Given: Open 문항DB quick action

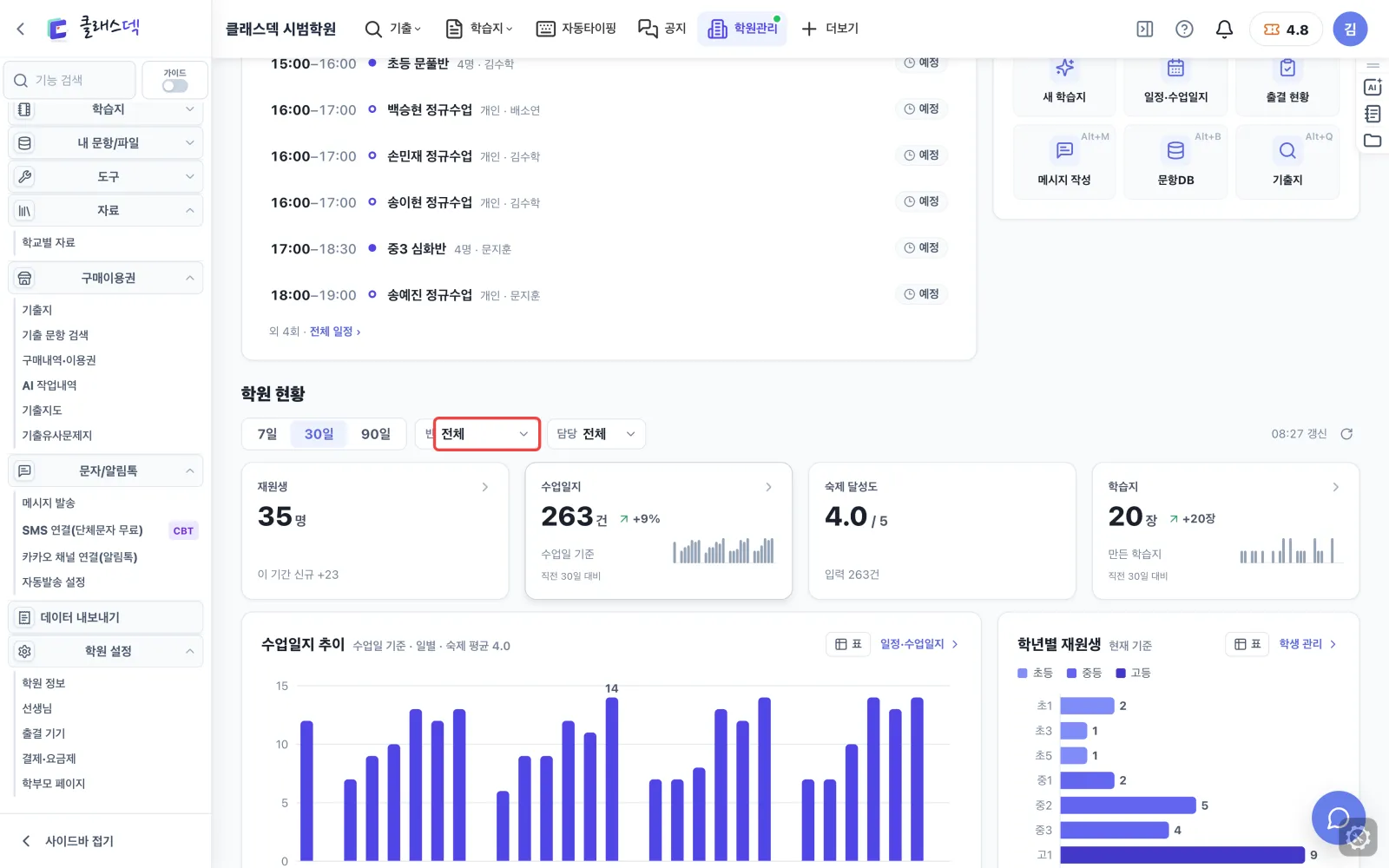Looking at the screenshot, I should [x=1175, y=162].
